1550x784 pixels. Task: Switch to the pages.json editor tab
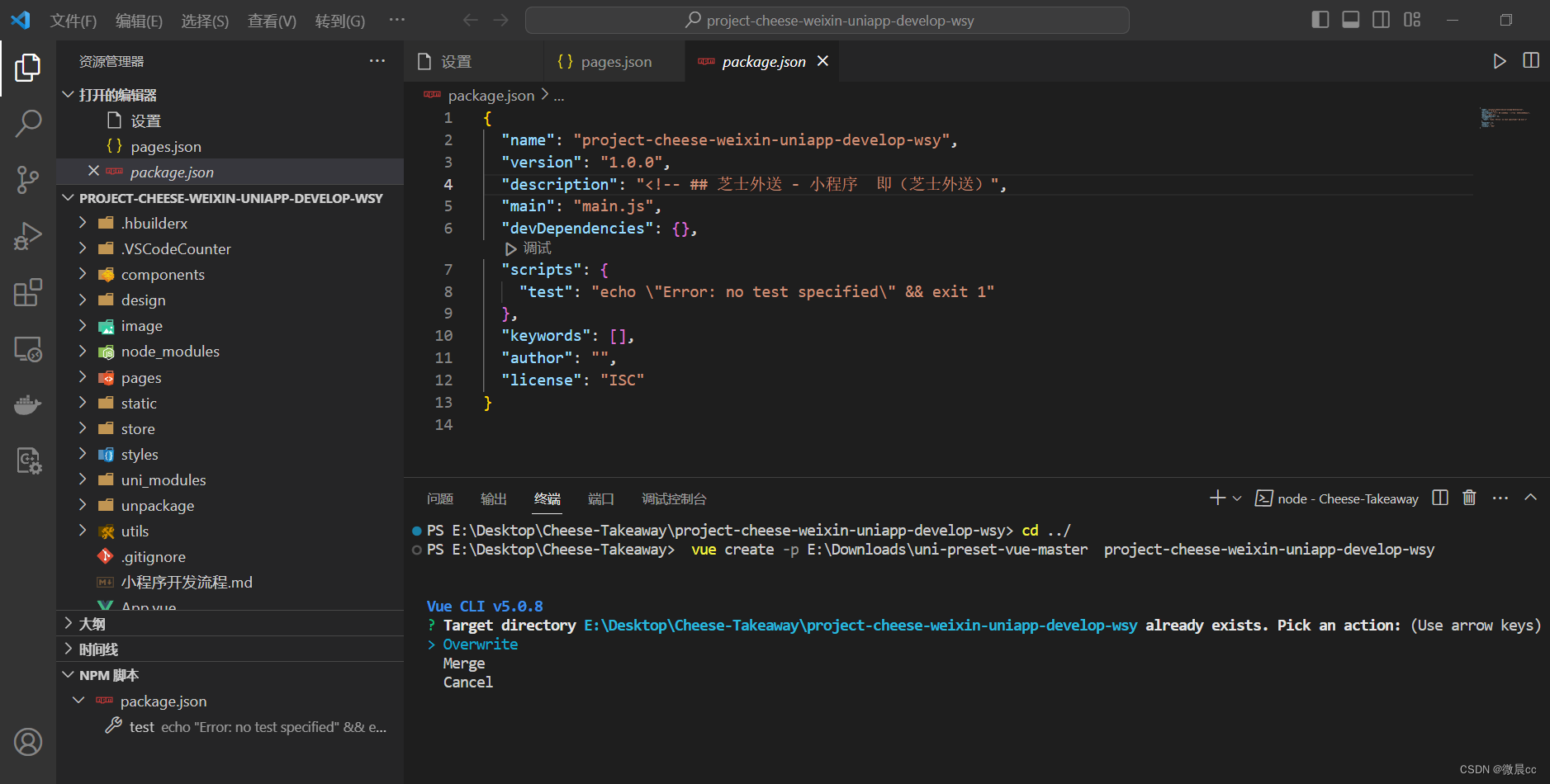(x=614, y=62)
